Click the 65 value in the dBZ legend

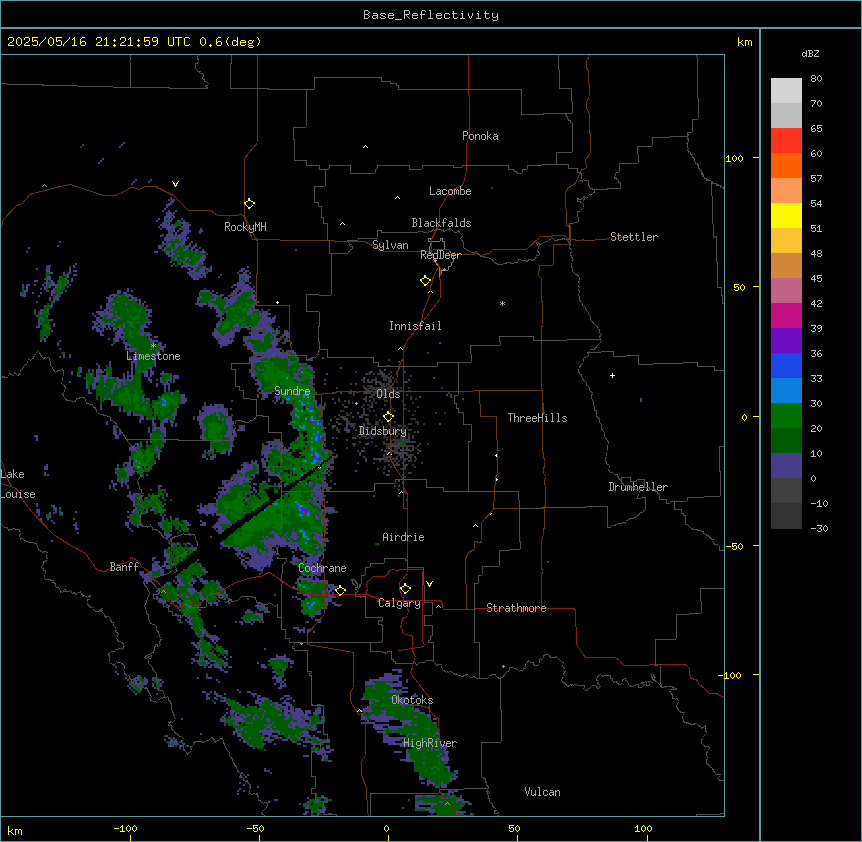816,129
